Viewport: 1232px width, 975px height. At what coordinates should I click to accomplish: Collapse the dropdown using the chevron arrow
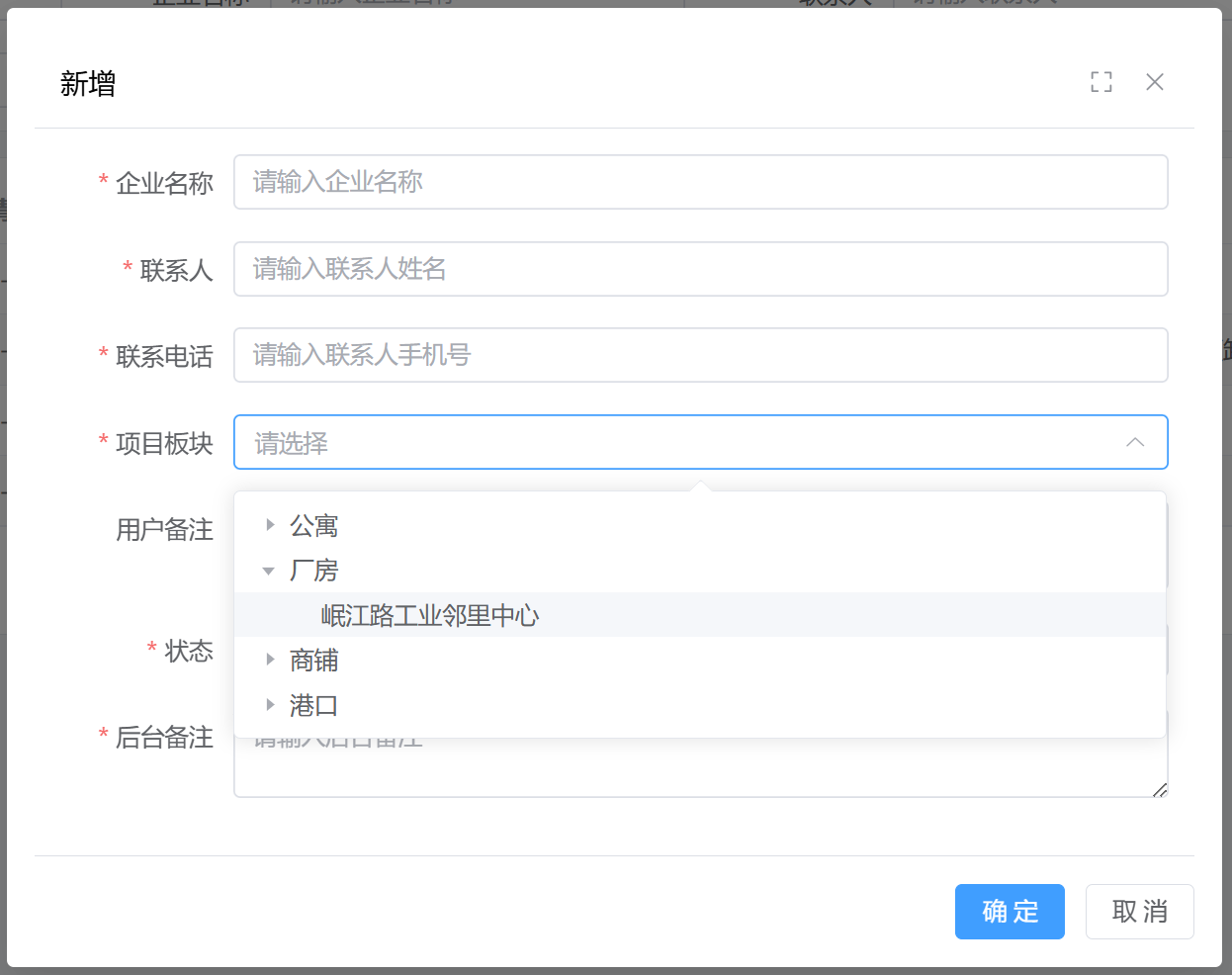[x=1135, y=442]
